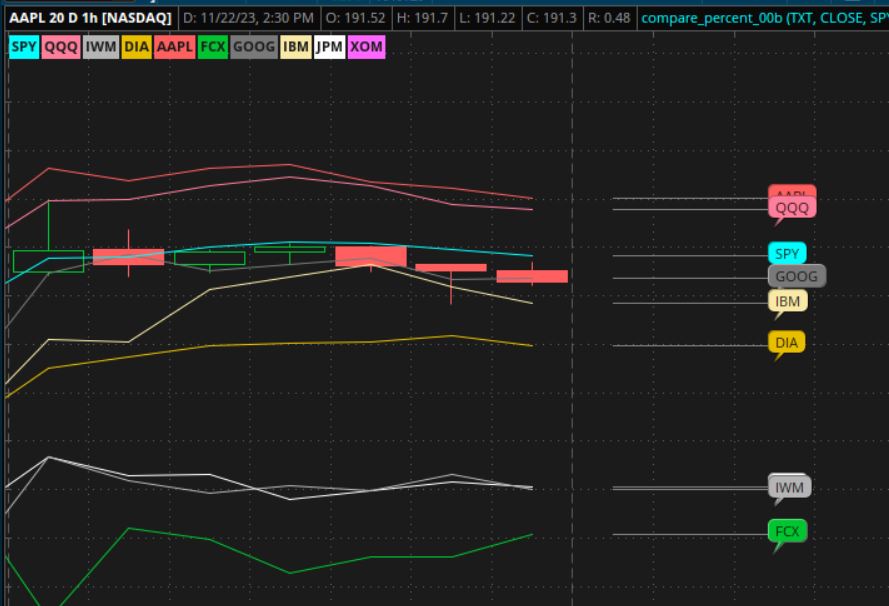889x606 pixels.
Task: Click the gold DIA chart bubble
Action: pos(786,342)
